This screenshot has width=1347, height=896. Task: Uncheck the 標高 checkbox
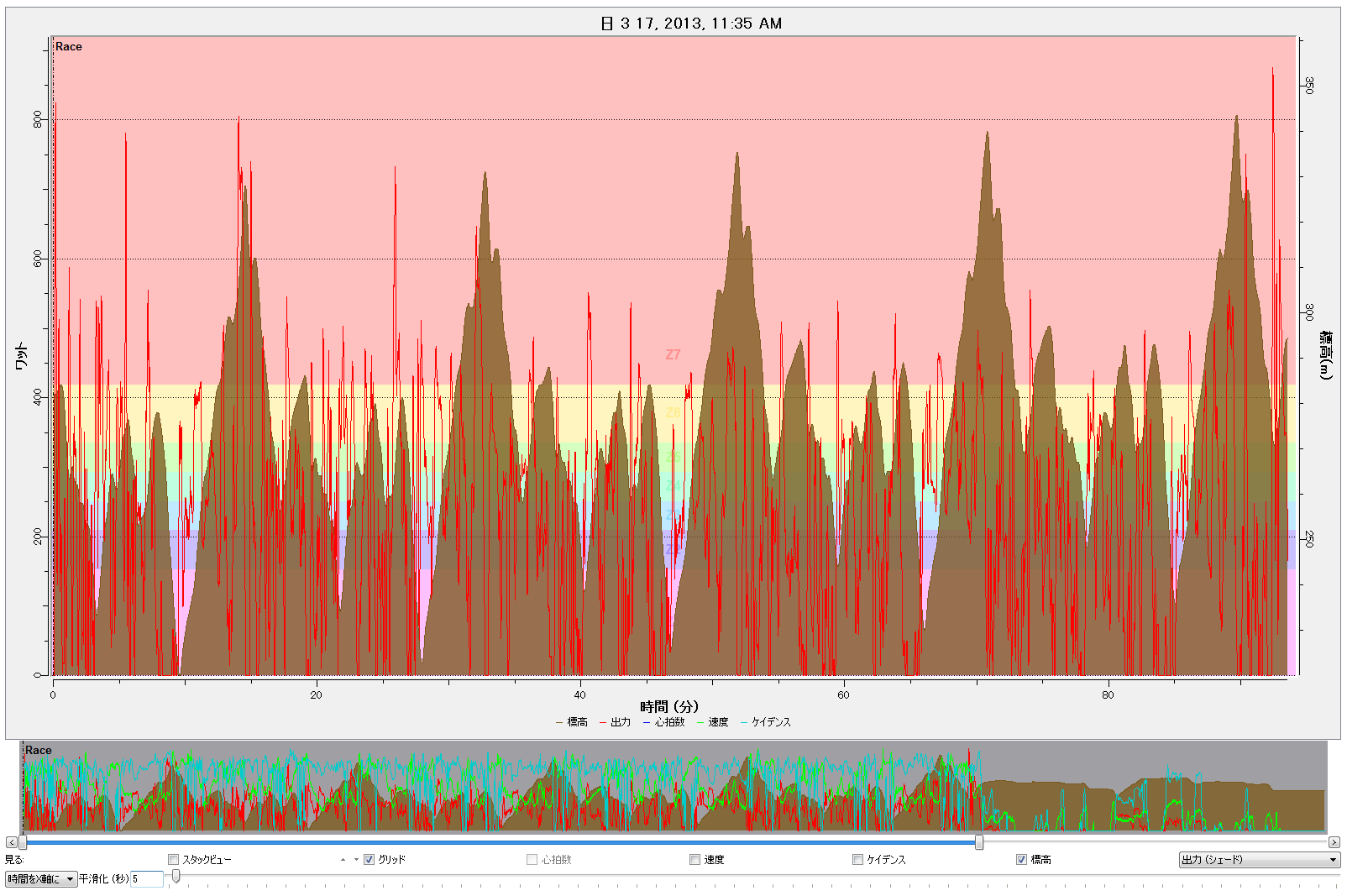(x=1021, y=860)
